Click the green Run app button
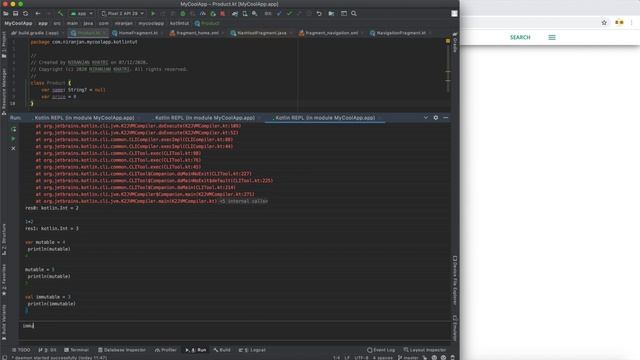Screen dimensions: 640x360 point(153,13)
